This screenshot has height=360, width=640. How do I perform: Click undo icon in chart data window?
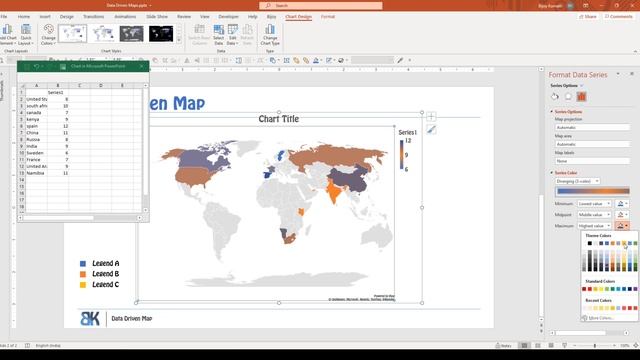(36, 67)
